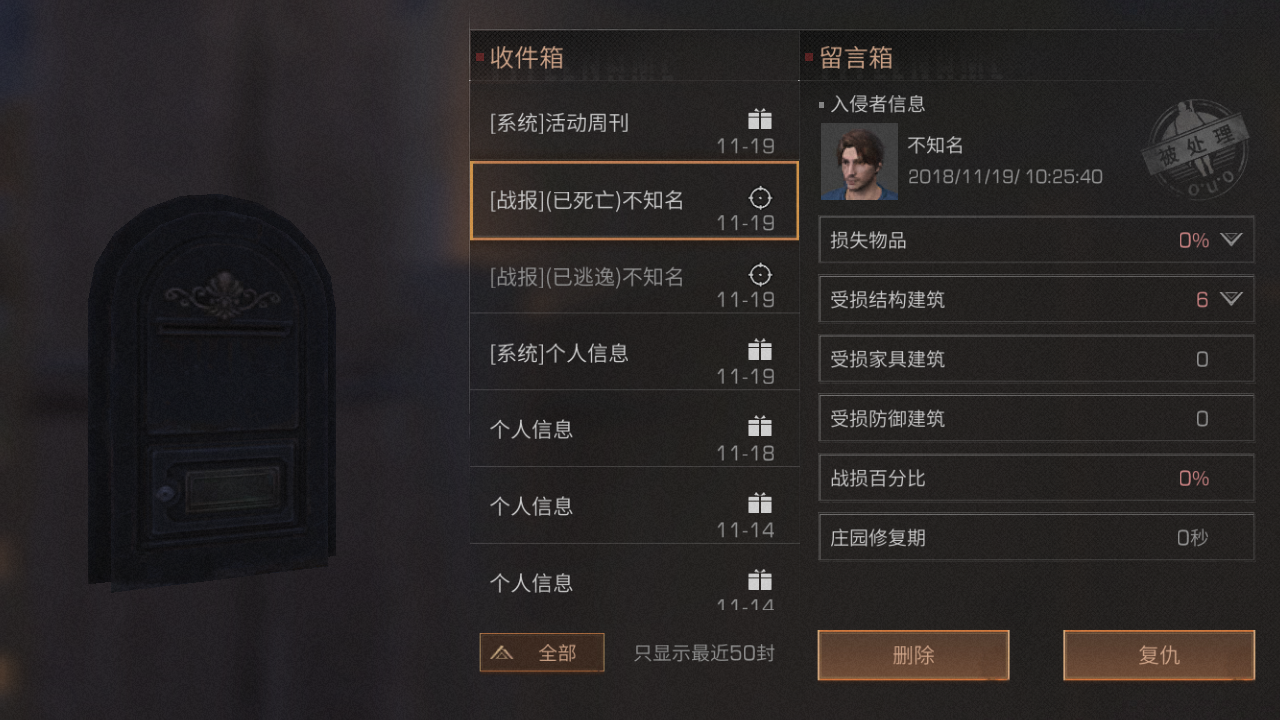Switch to the 留言箱 tab
The height and width of the screenshot is (720, 1280).
tap(856, 58)
